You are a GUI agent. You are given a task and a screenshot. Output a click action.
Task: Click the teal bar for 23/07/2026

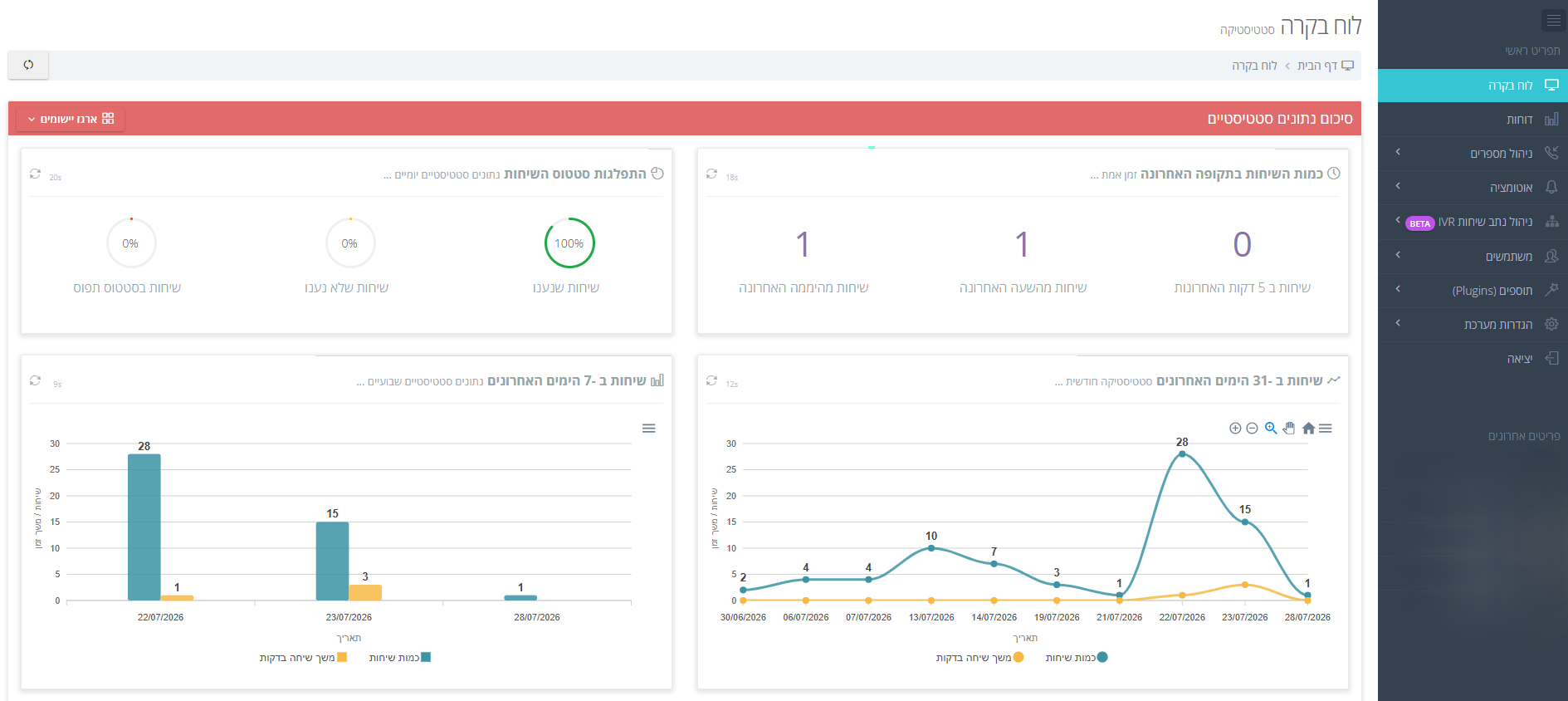332,561
